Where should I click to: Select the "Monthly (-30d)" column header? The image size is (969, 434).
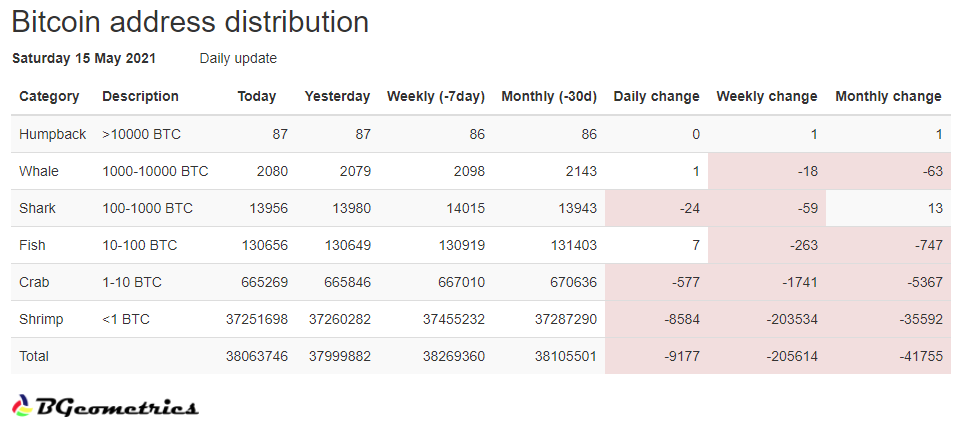coord(548,96)
